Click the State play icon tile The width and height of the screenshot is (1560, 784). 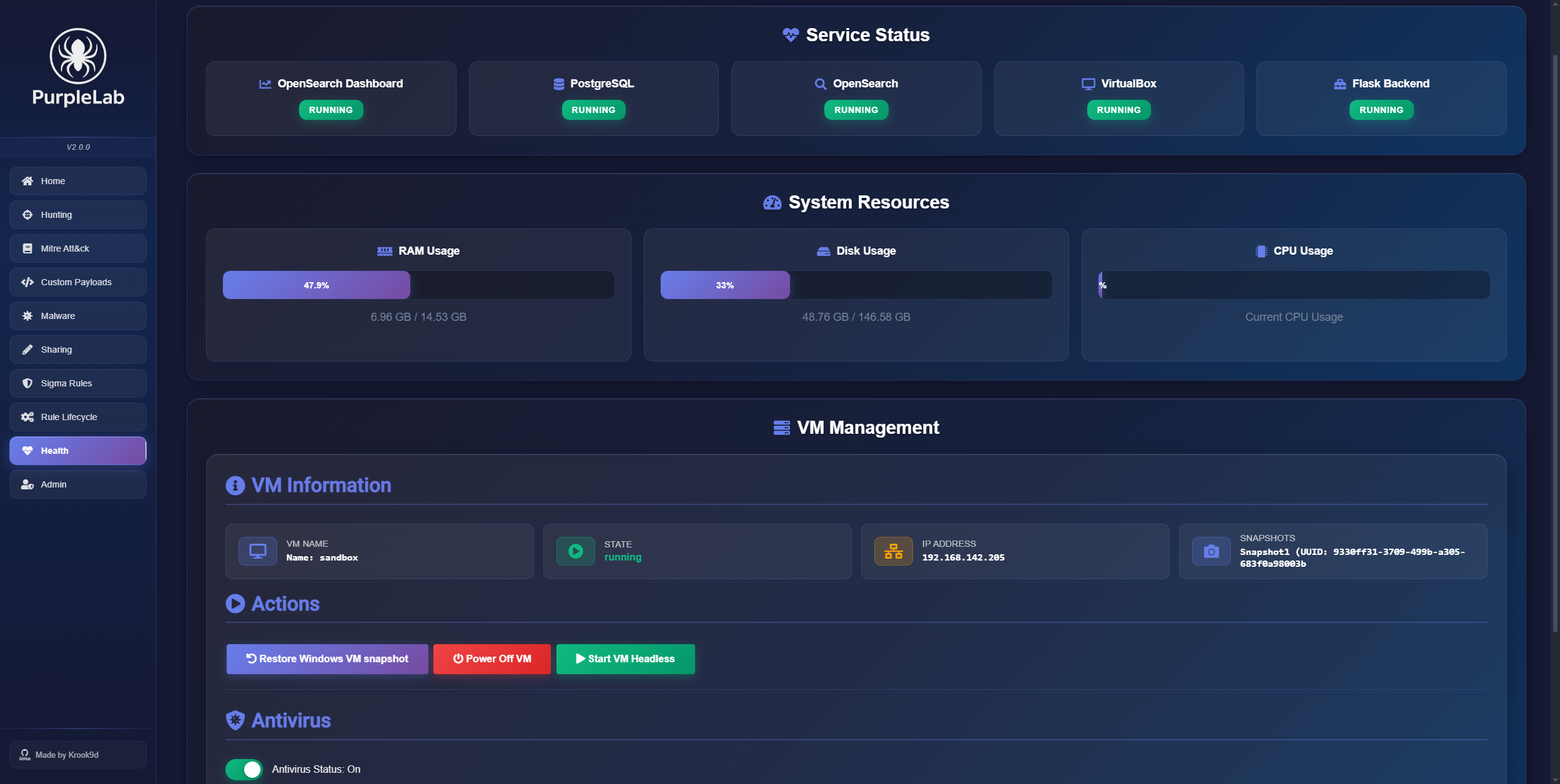(x=576, y=551)
